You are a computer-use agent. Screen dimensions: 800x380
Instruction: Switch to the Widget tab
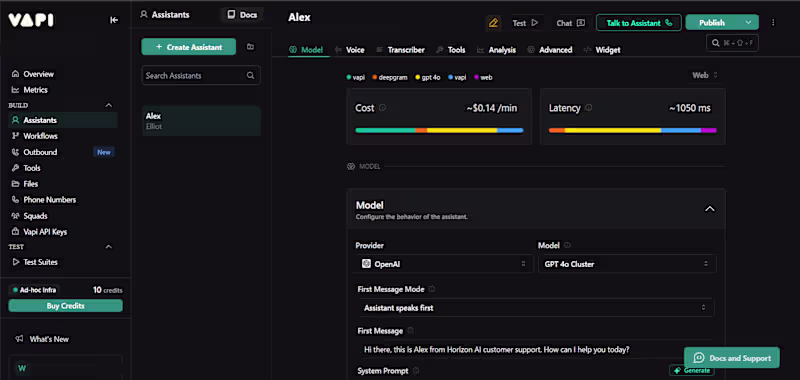click(602, 50)
